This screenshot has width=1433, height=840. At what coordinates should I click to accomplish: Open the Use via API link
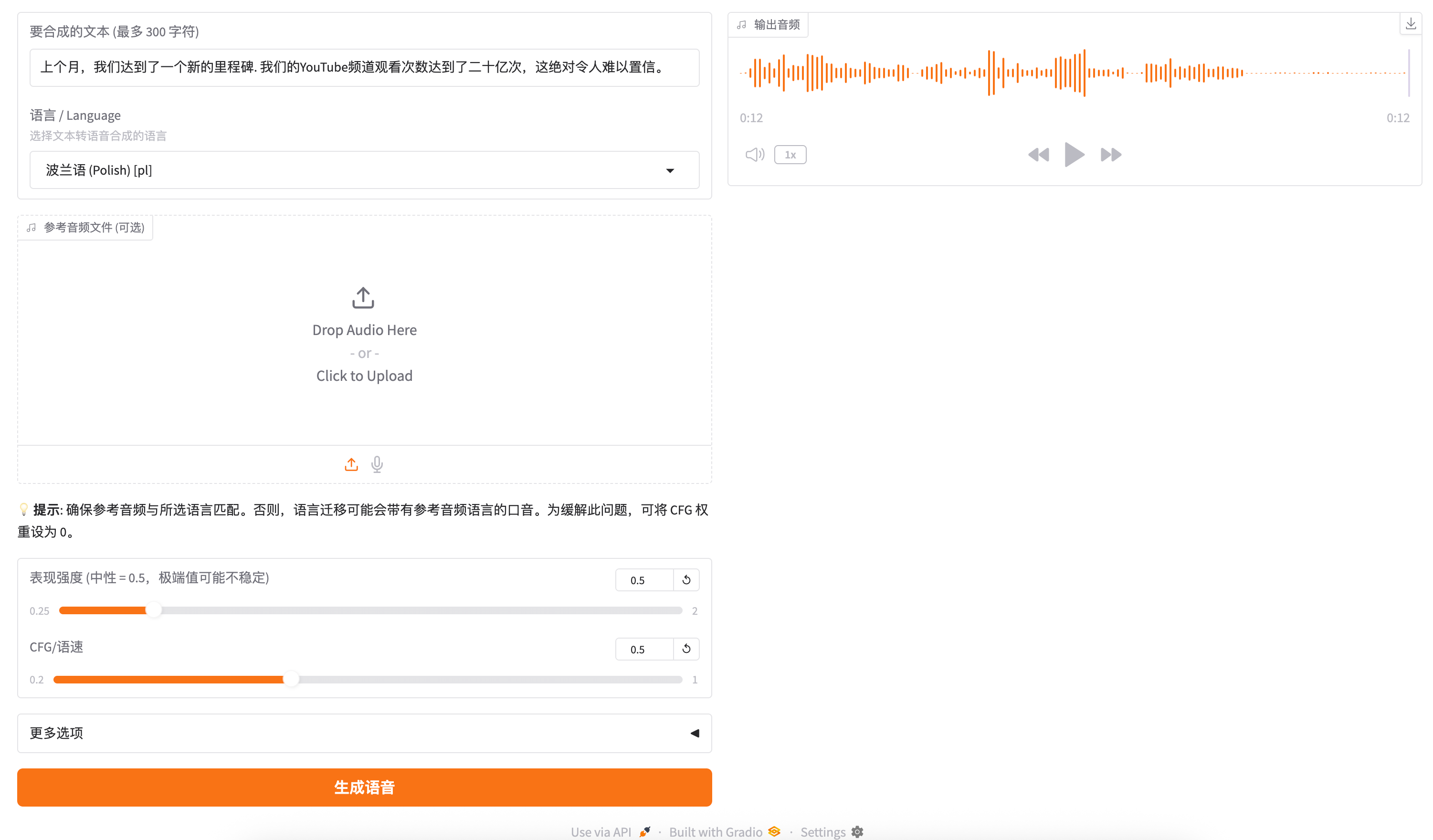coord(610,831)
